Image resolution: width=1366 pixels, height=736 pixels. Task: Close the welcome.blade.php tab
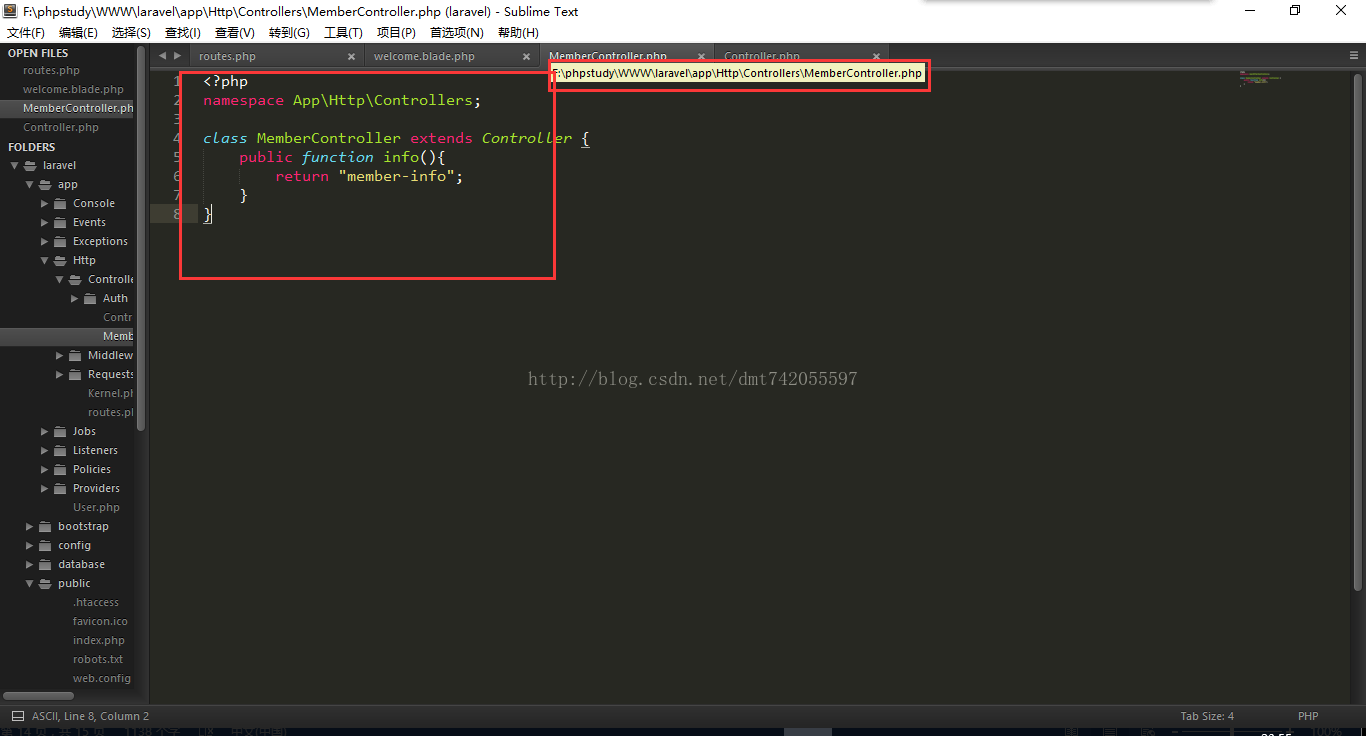click(x=526, y=57)
